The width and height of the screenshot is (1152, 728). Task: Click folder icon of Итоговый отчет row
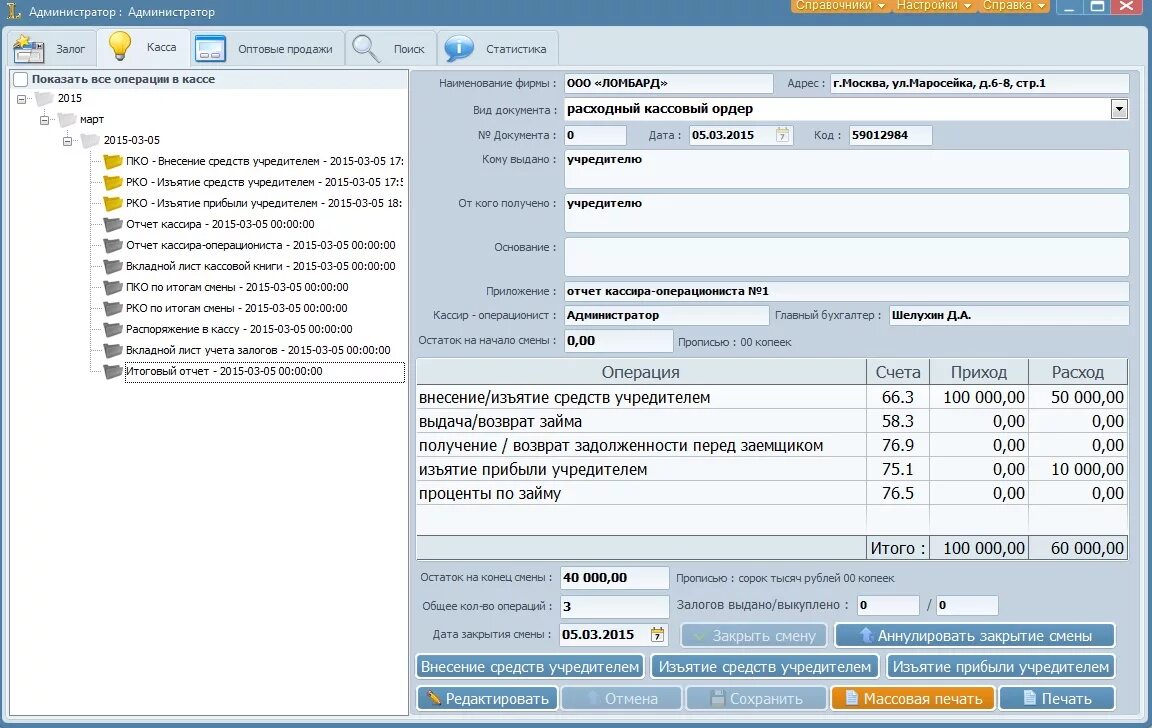112,372
